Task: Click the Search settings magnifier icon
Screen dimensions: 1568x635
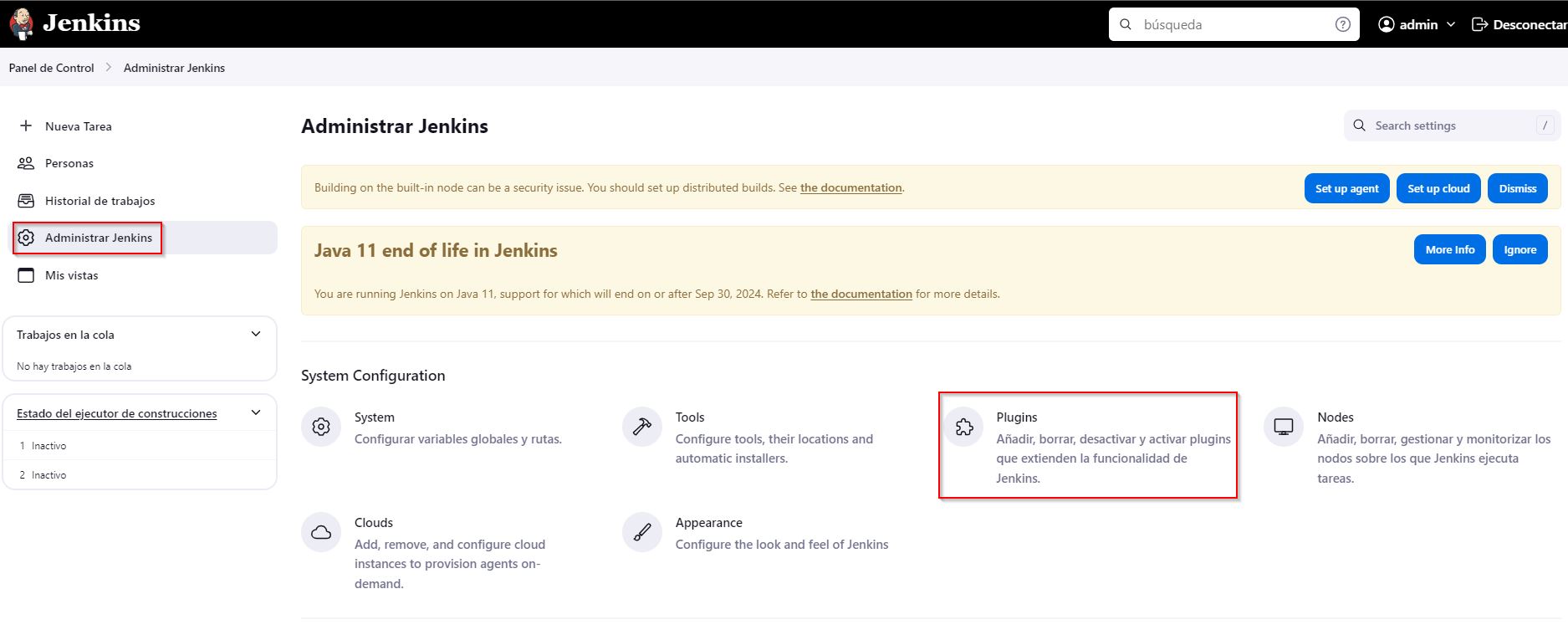Action: 1360,125
